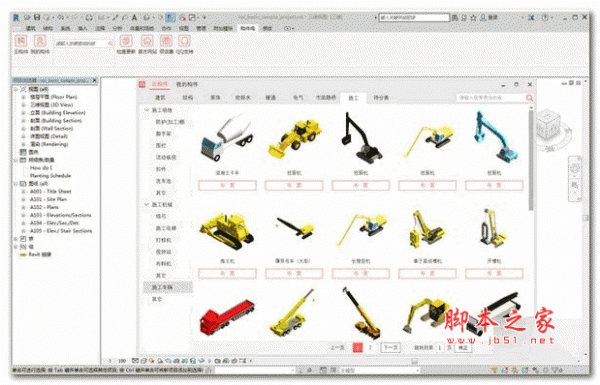
Task: Open the 体量和场地 ribbon tab
Action: coord(142,28)
